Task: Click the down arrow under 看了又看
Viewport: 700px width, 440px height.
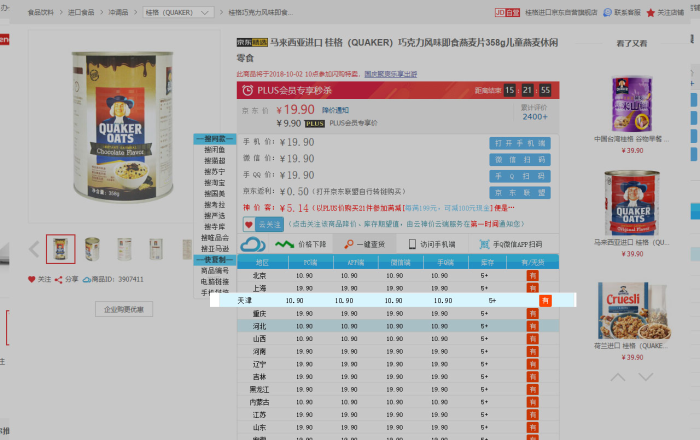Action: pos(646,378)
